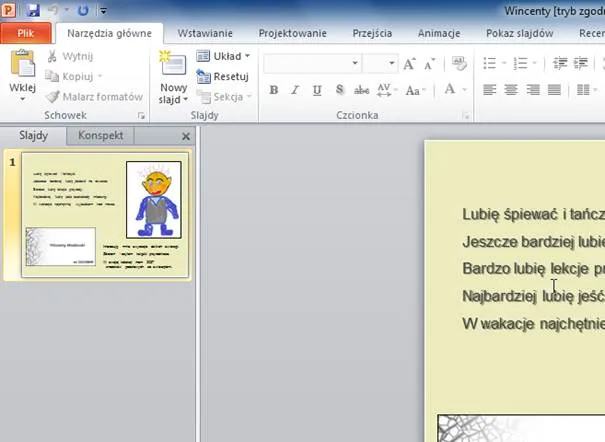The image size is (605, 442).
Task: Select slide 1 thumbnail
Action: (105, 215)
